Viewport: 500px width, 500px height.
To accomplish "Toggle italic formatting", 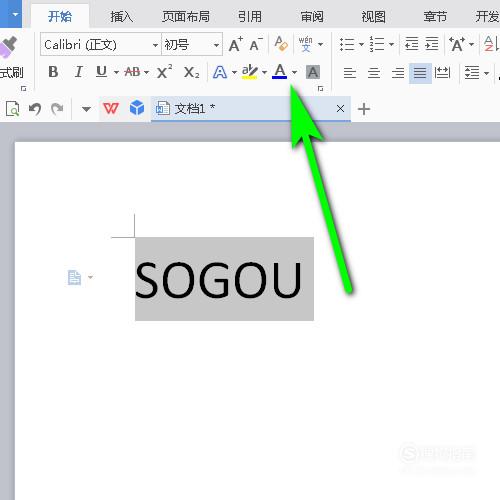I will [79, 72].
